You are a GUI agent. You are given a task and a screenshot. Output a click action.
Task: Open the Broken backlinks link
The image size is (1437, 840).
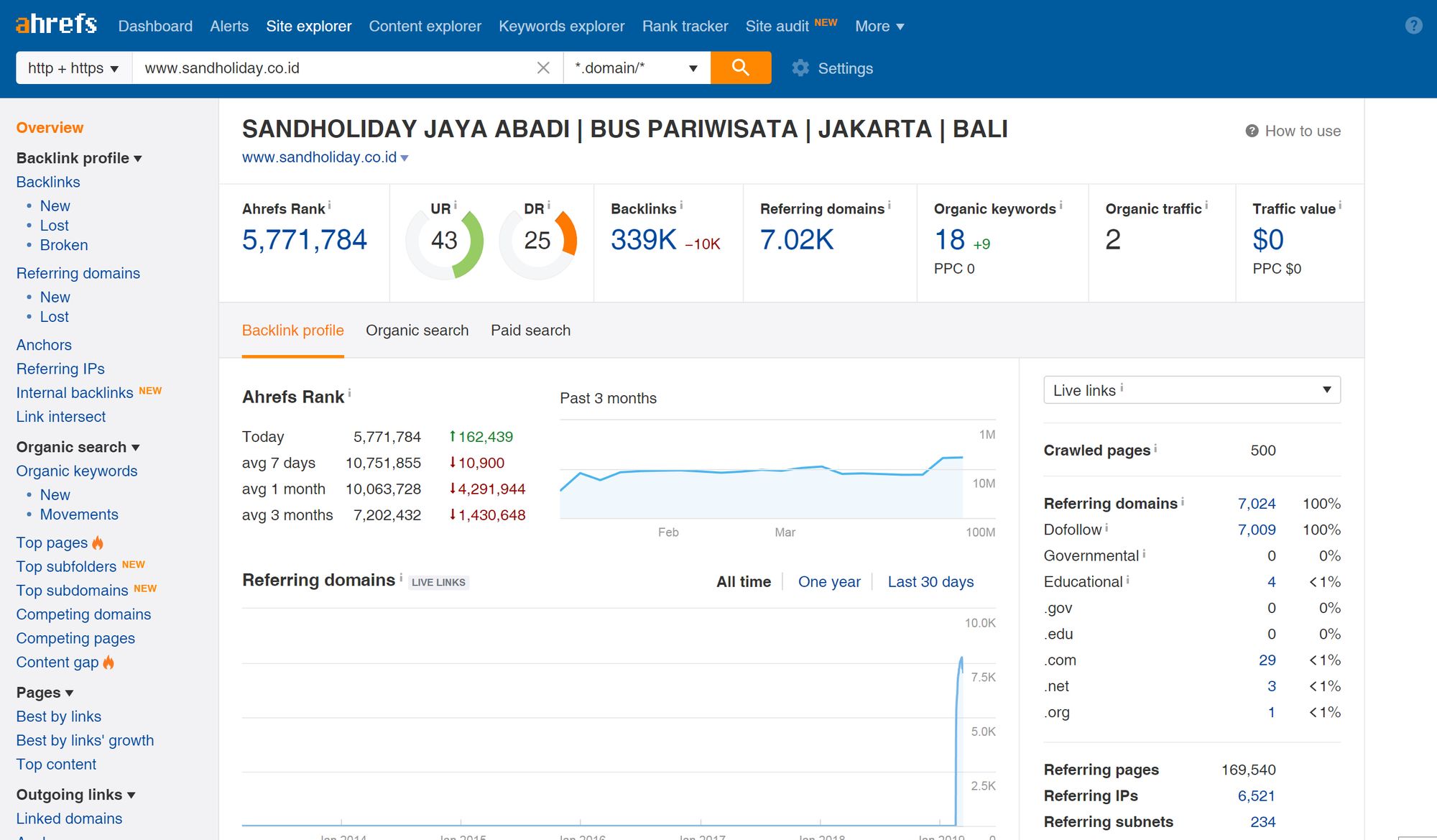coord(64,245)
